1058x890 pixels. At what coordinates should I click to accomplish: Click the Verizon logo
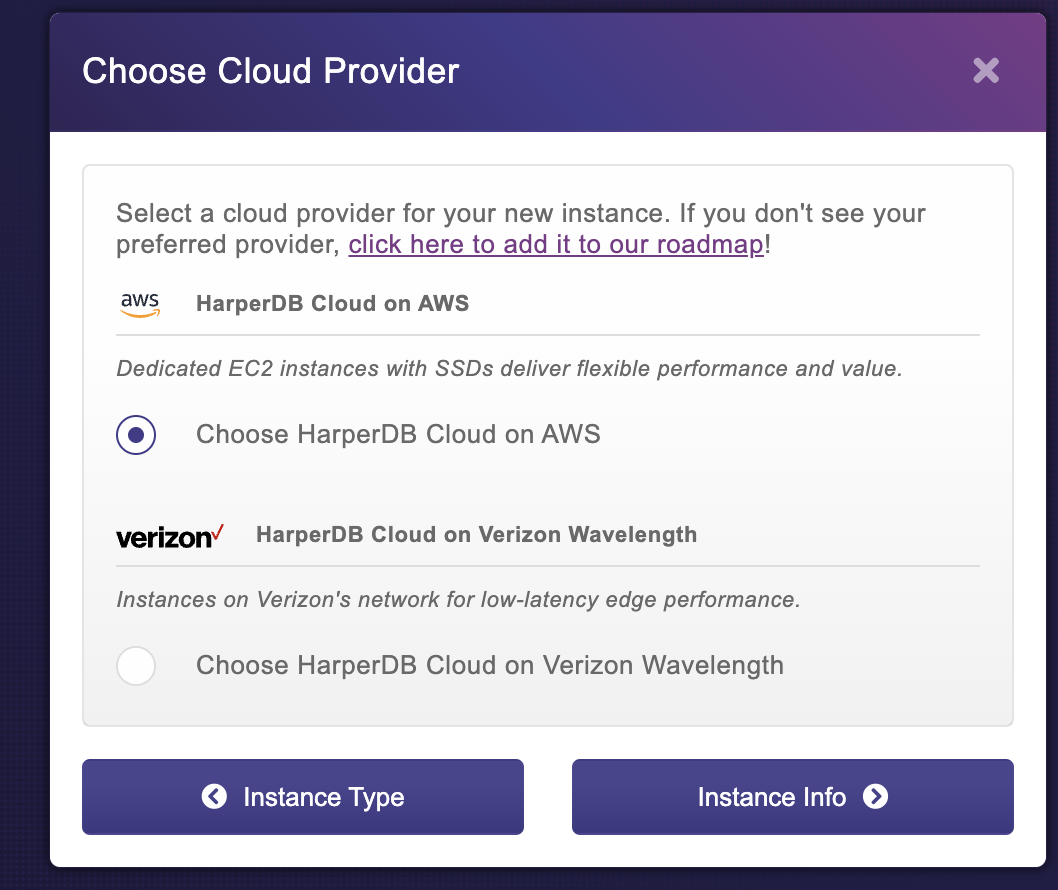point(169,536)
